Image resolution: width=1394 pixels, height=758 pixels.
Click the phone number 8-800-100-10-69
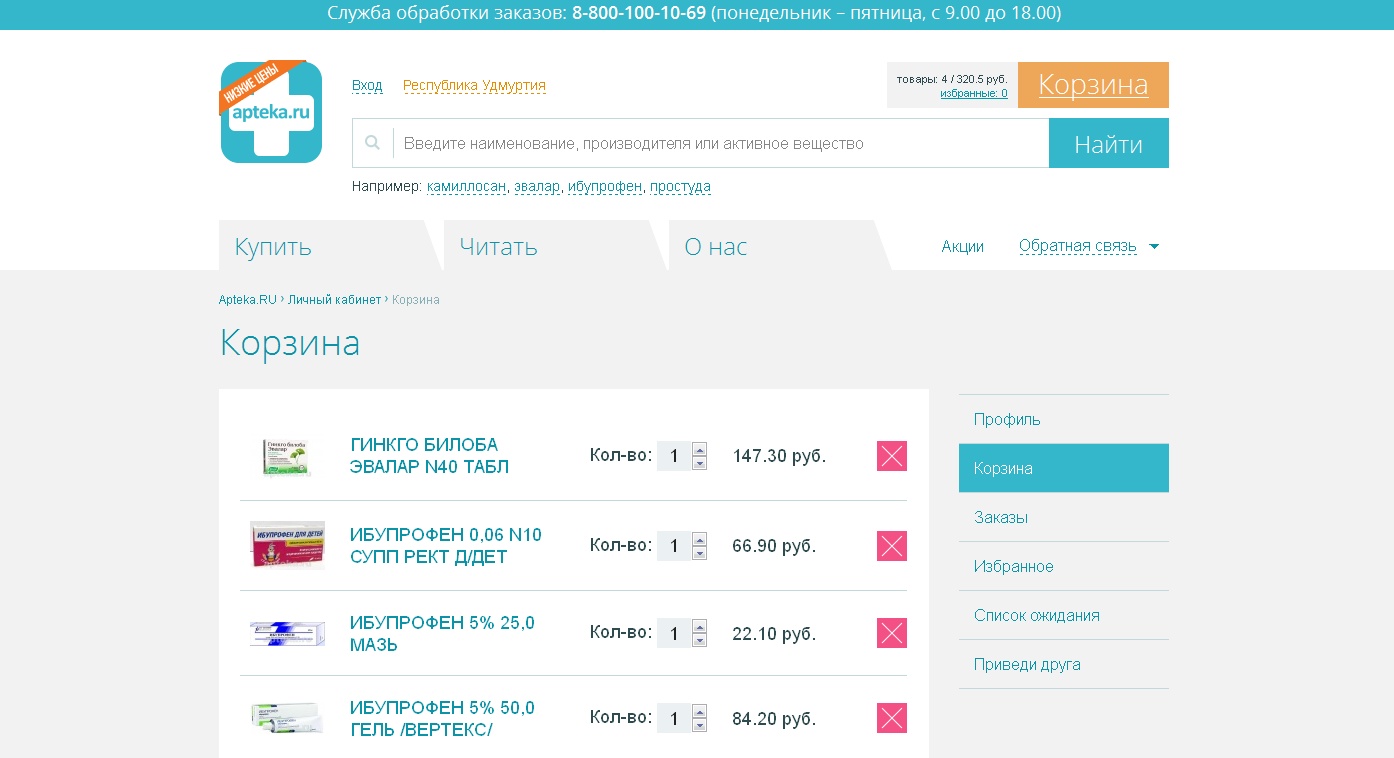639,13
